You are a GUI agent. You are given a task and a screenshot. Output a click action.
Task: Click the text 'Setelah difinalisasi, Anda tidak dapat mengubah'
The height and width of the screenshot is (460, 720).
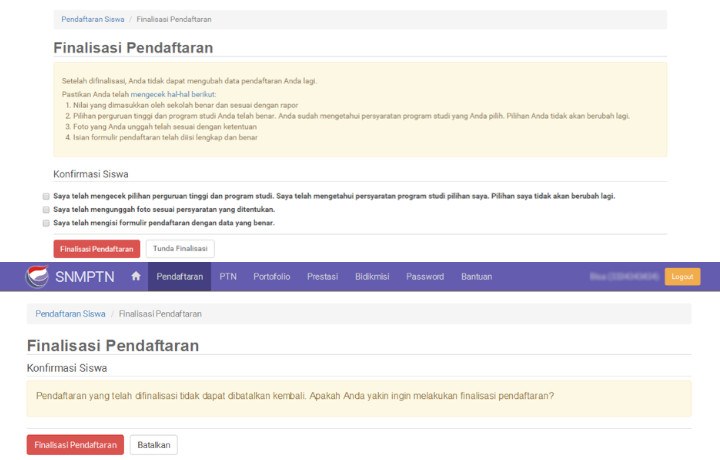189,81
